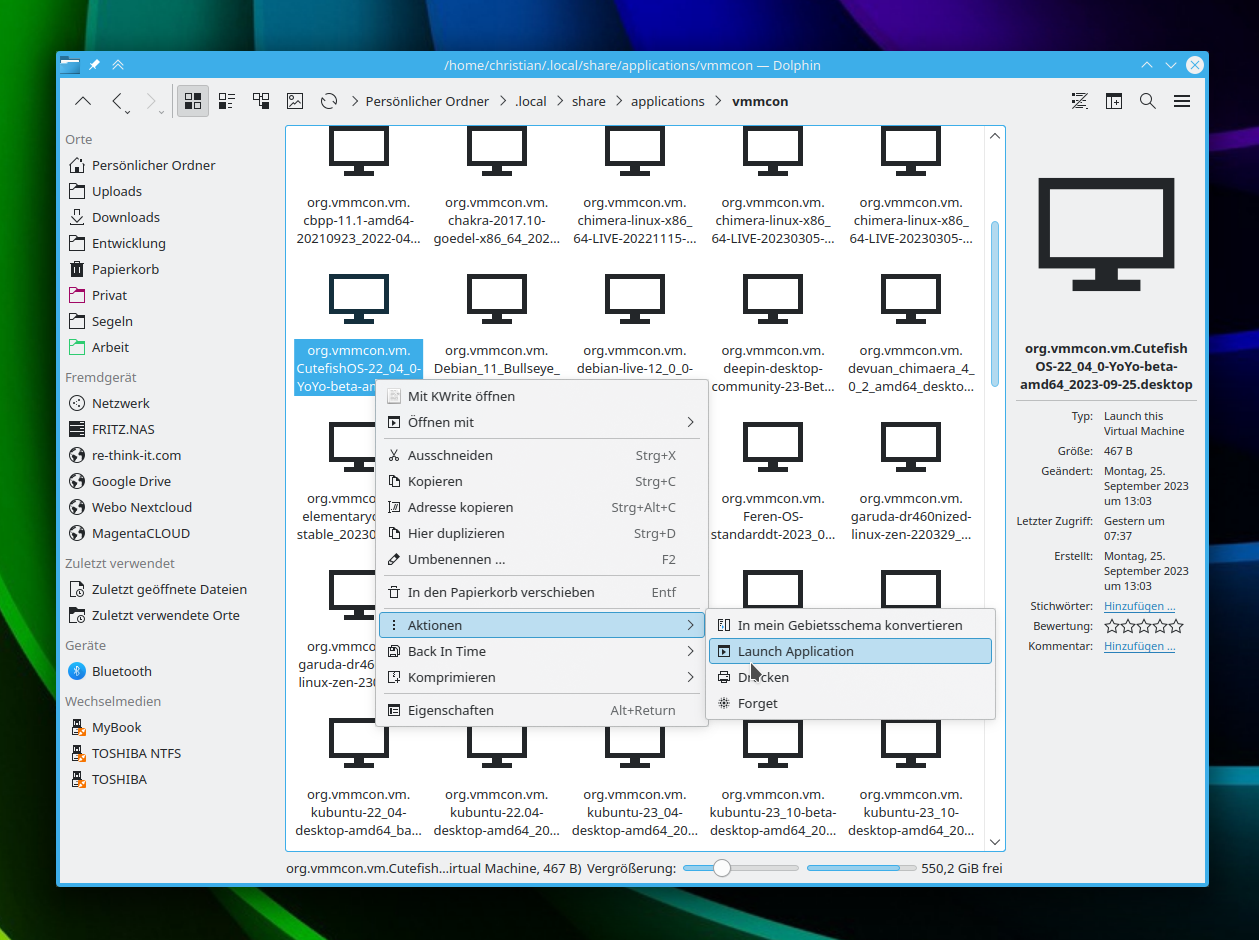Click the share breadcrumb
1259x940 pixels.
pos(589,101)
